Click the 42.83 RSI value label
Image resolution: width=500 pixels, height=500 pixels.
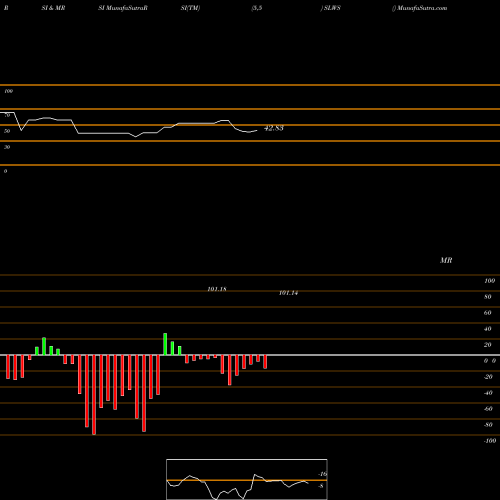(x=274, y=128)
